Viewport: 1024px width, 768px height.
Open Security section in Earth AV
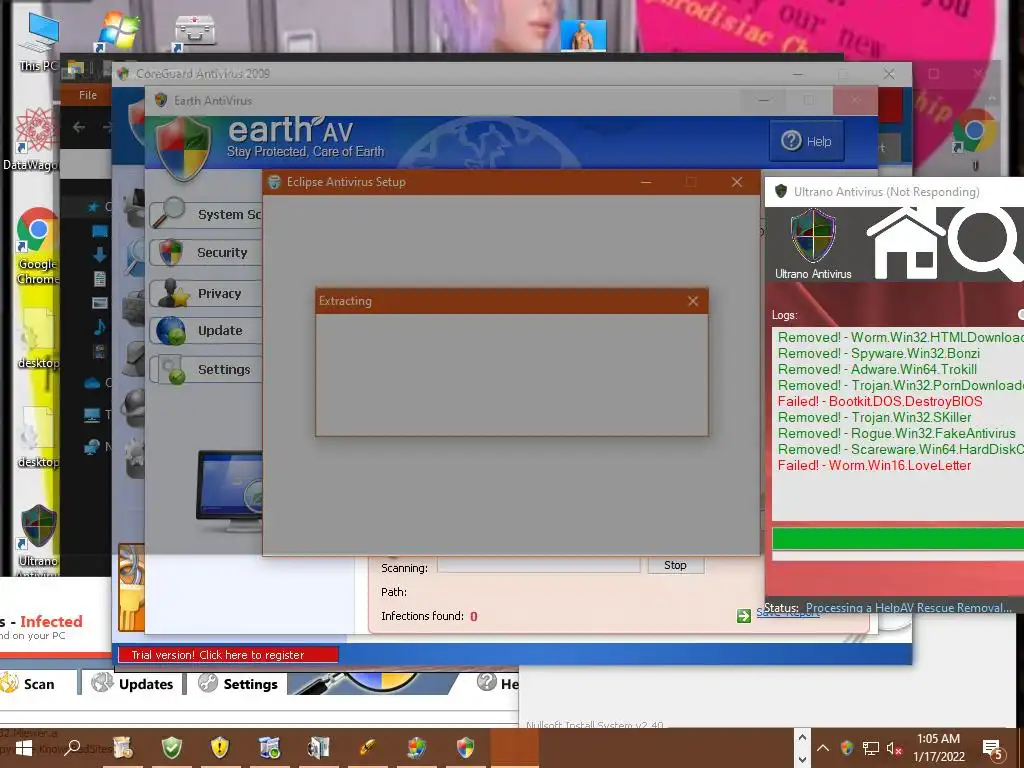tap(205, 252)
